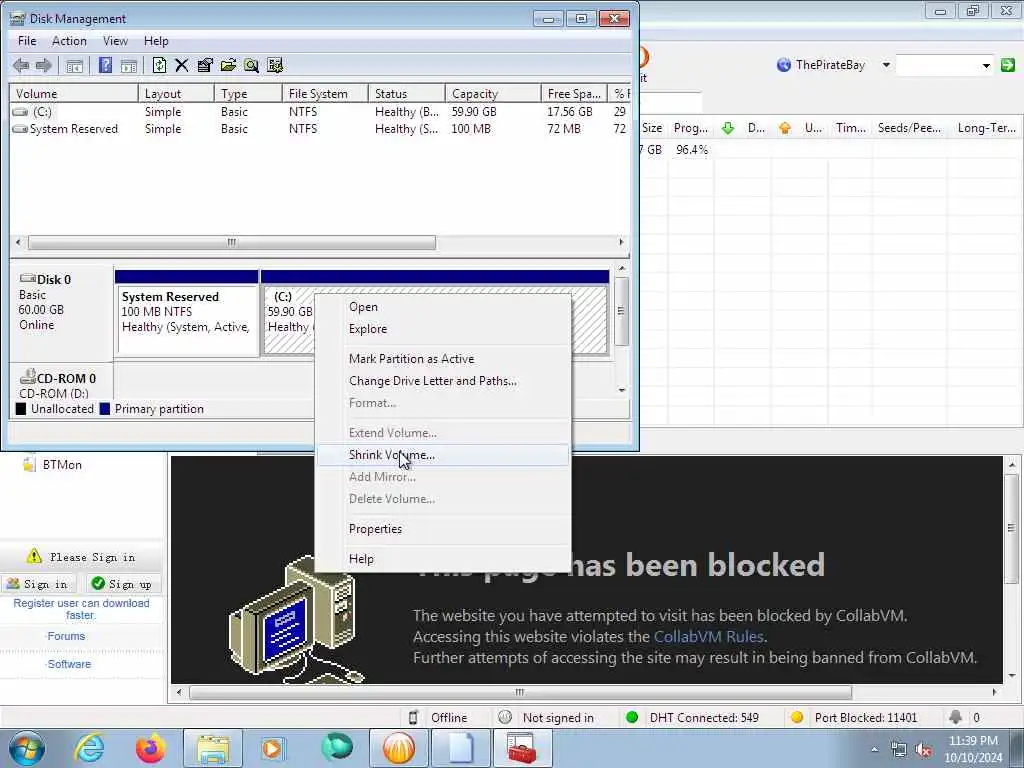Viewport: 1024px width, 768px height.
Task: Click the green down-arrow download column icon
Action: click(728, 128)
